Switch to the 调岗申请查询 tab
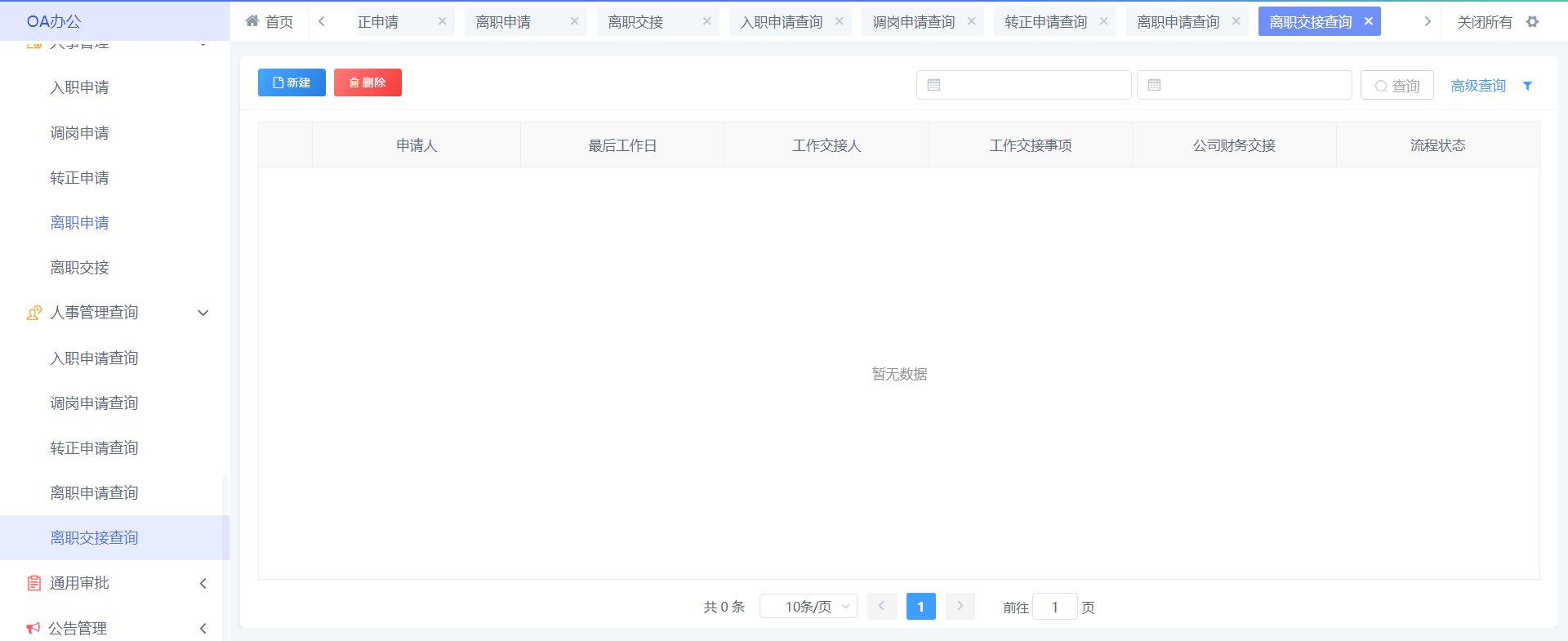The image size is (1568, 641). pos(913,22)
